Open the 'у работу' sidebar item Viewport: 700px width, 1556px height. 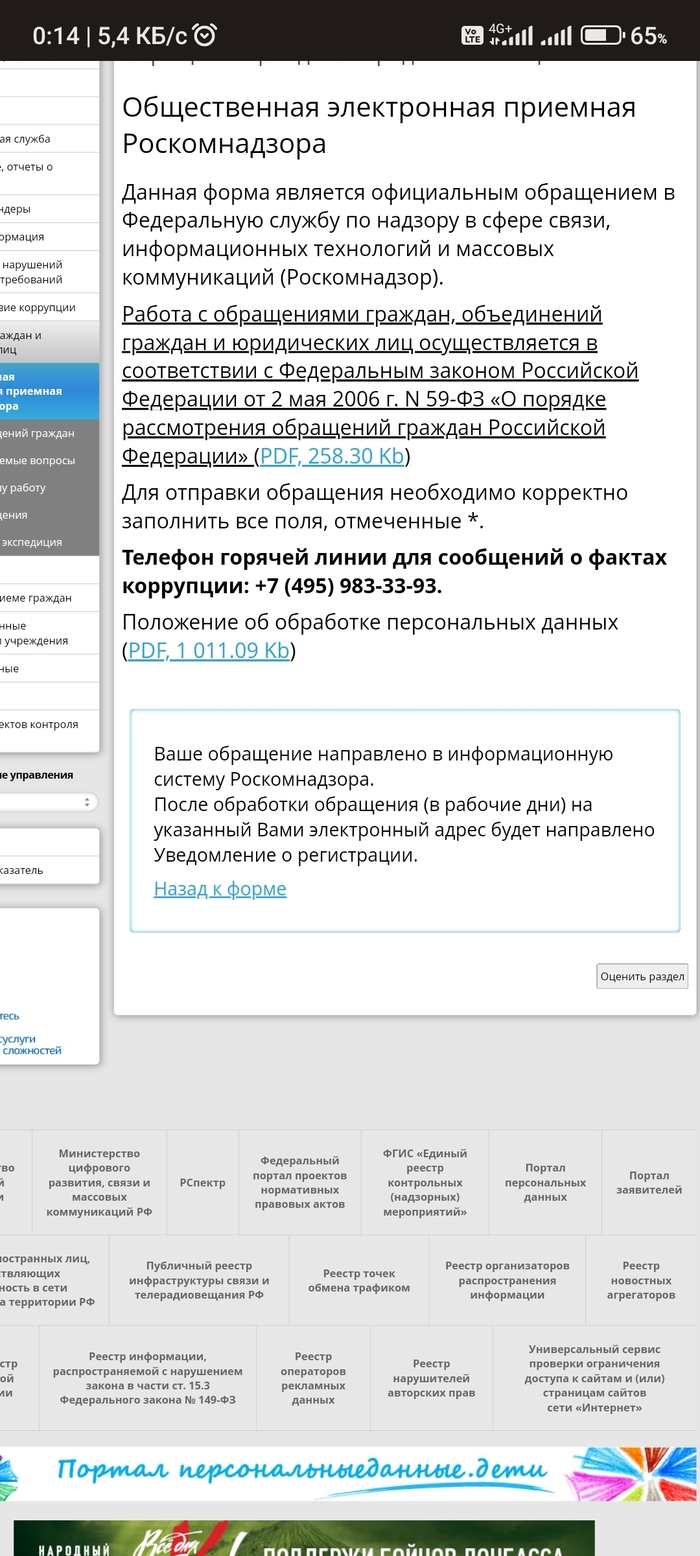(49, 488)
